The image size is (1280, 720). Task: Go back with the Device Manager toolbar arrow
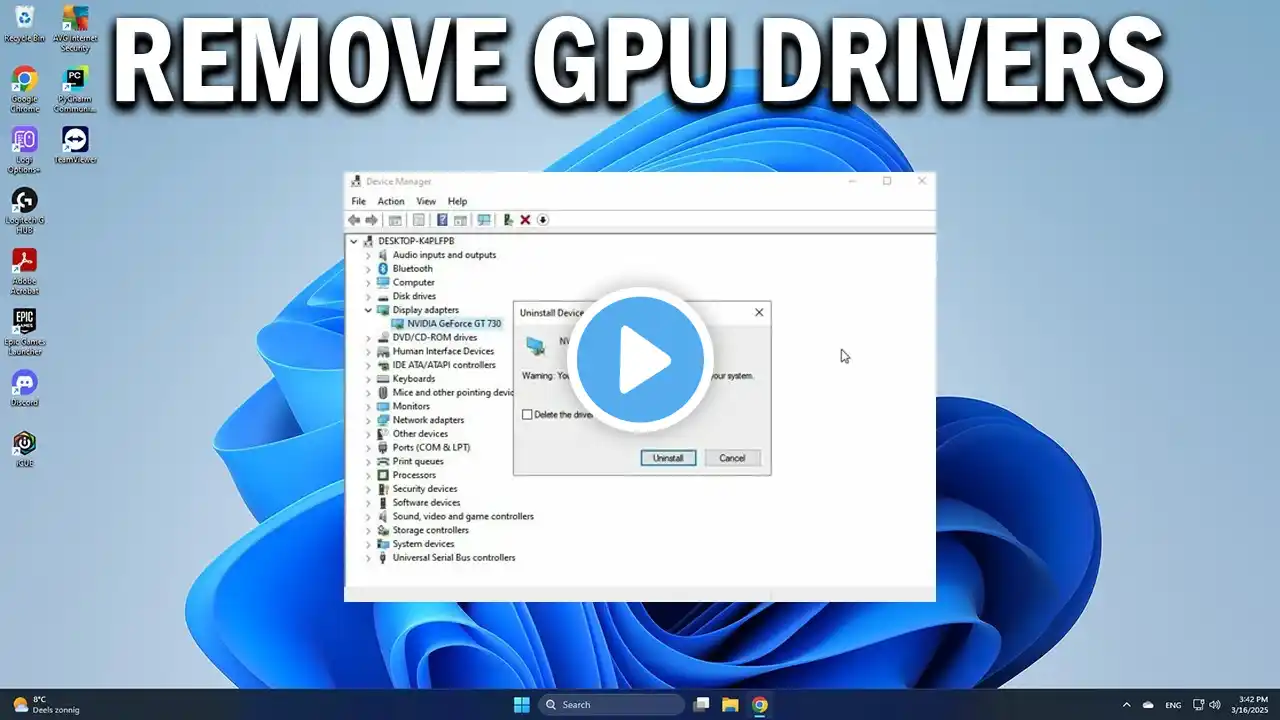tap(354, 220)
